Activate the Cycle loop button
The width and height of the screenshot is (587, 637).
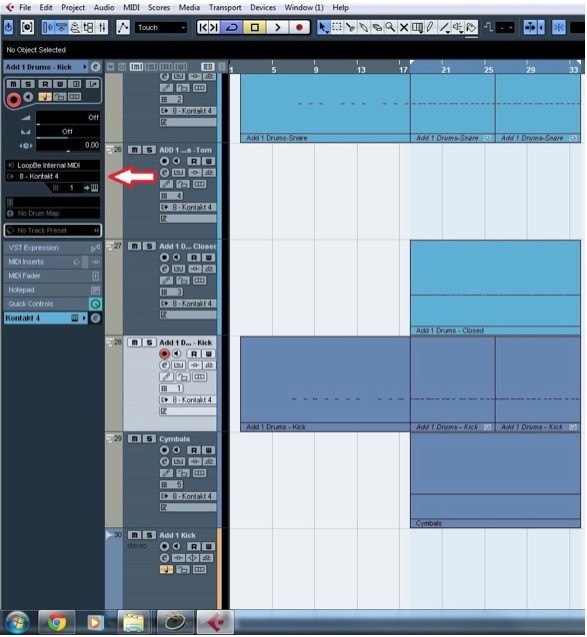coord(232,27)
